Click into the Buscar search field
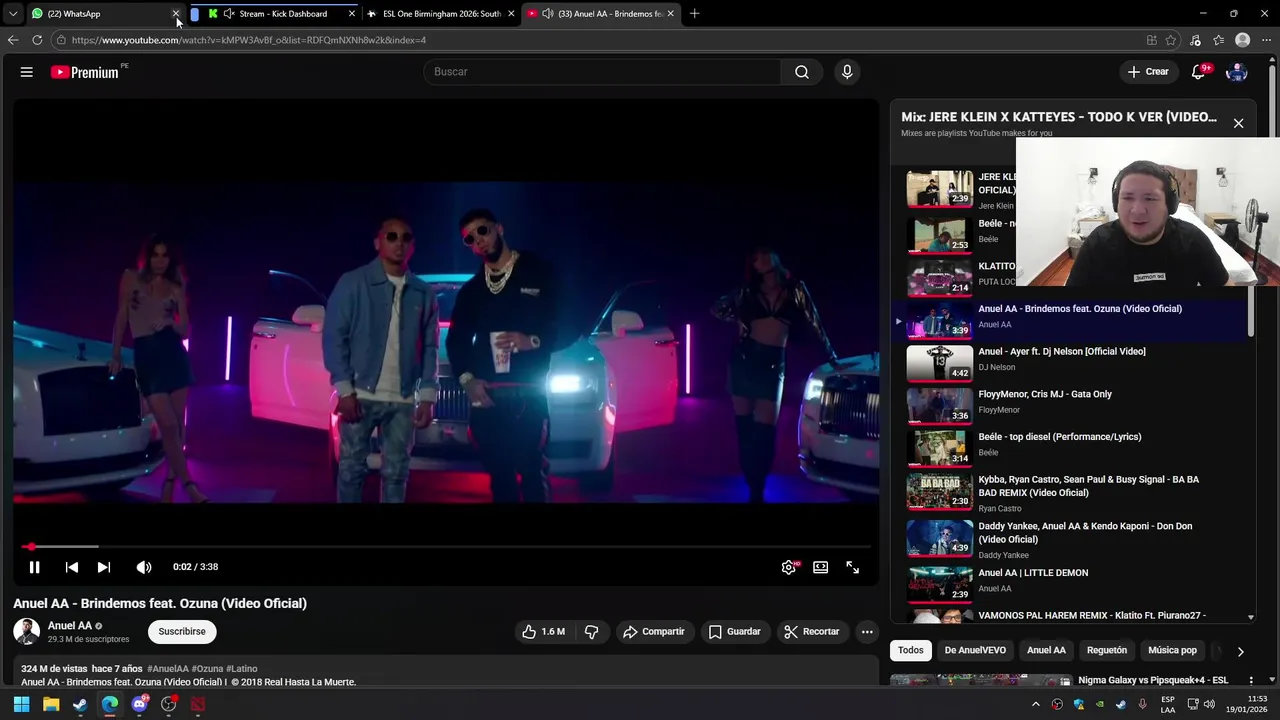This screenshot has height=720, width=1280. 604,72
